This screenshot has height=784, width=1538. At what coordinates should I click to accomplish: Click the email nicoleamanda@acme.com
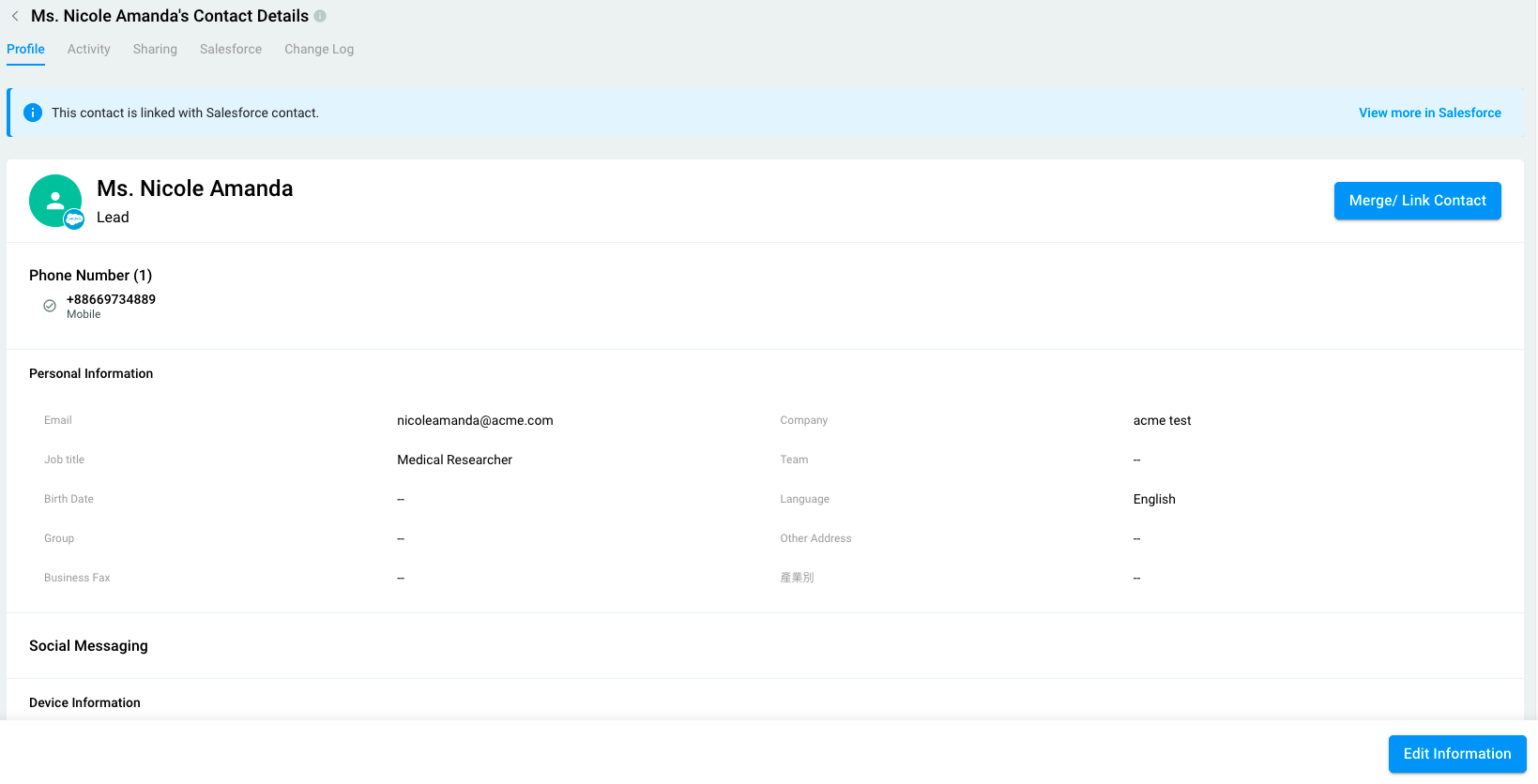[x=475, y=420]
